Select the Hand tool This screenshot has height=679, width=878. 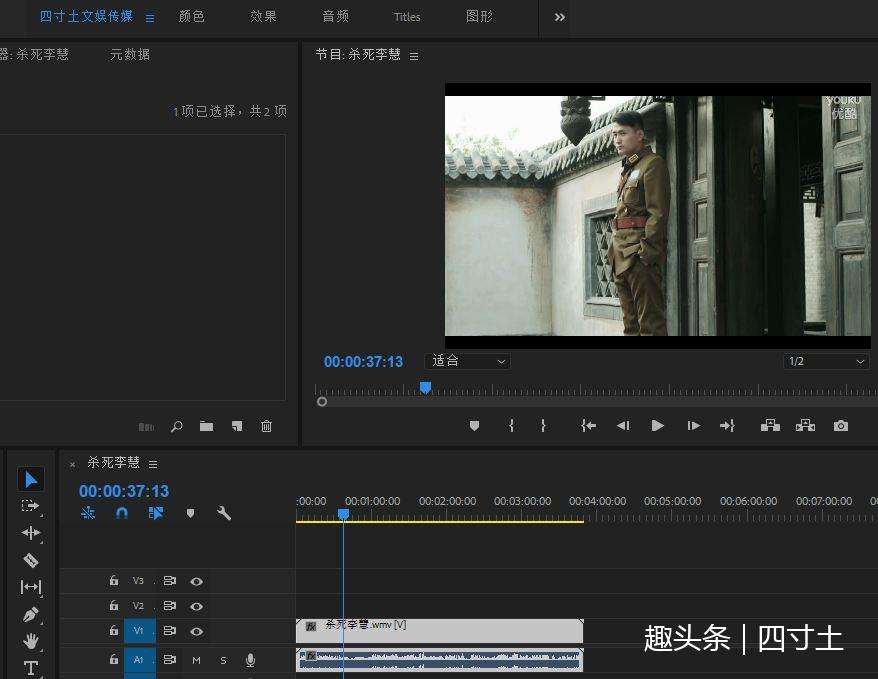point(31,641)
